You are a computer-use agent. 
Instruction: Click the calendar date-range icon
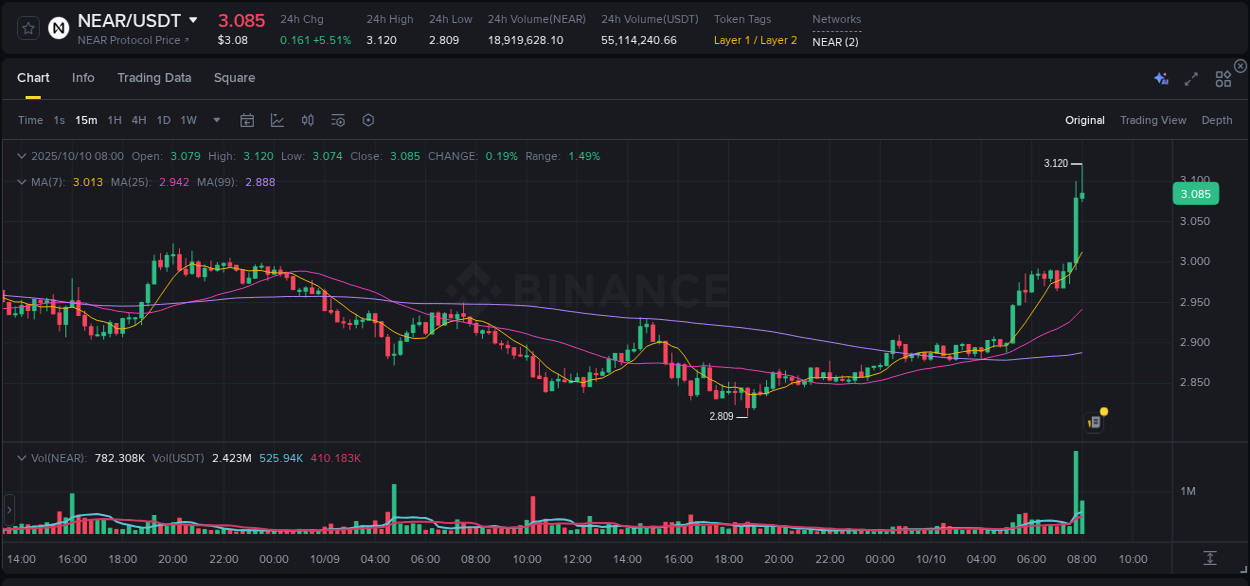click(x=247, y=119)
